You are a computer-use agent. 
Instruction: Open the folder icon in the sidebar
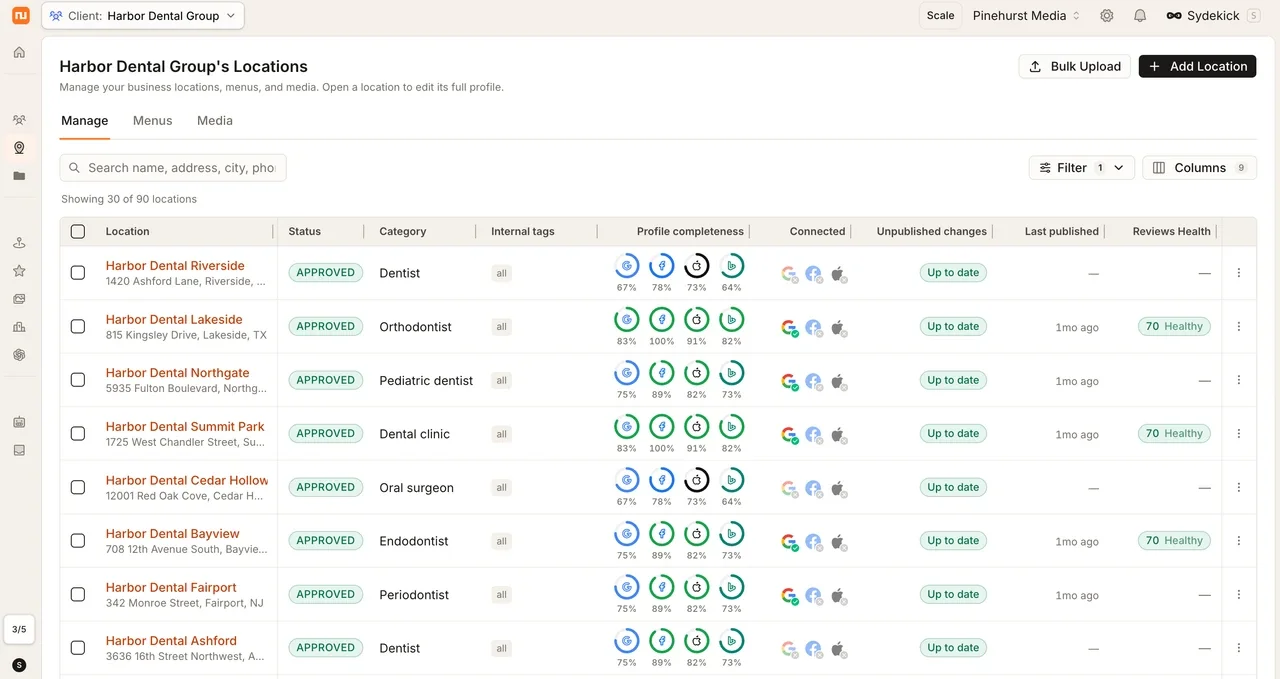(x=19, y=176)
